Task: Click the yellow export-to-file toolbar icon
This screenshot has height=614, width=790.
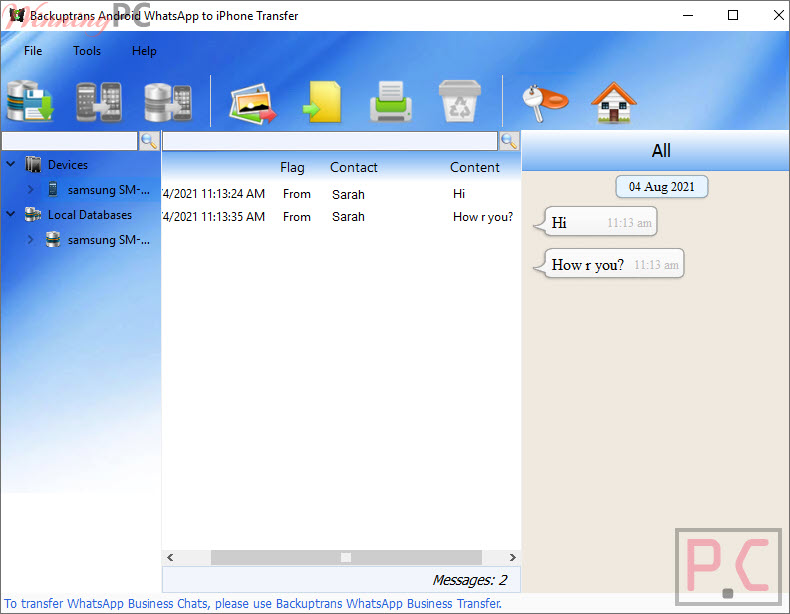Action: (322, 101)
